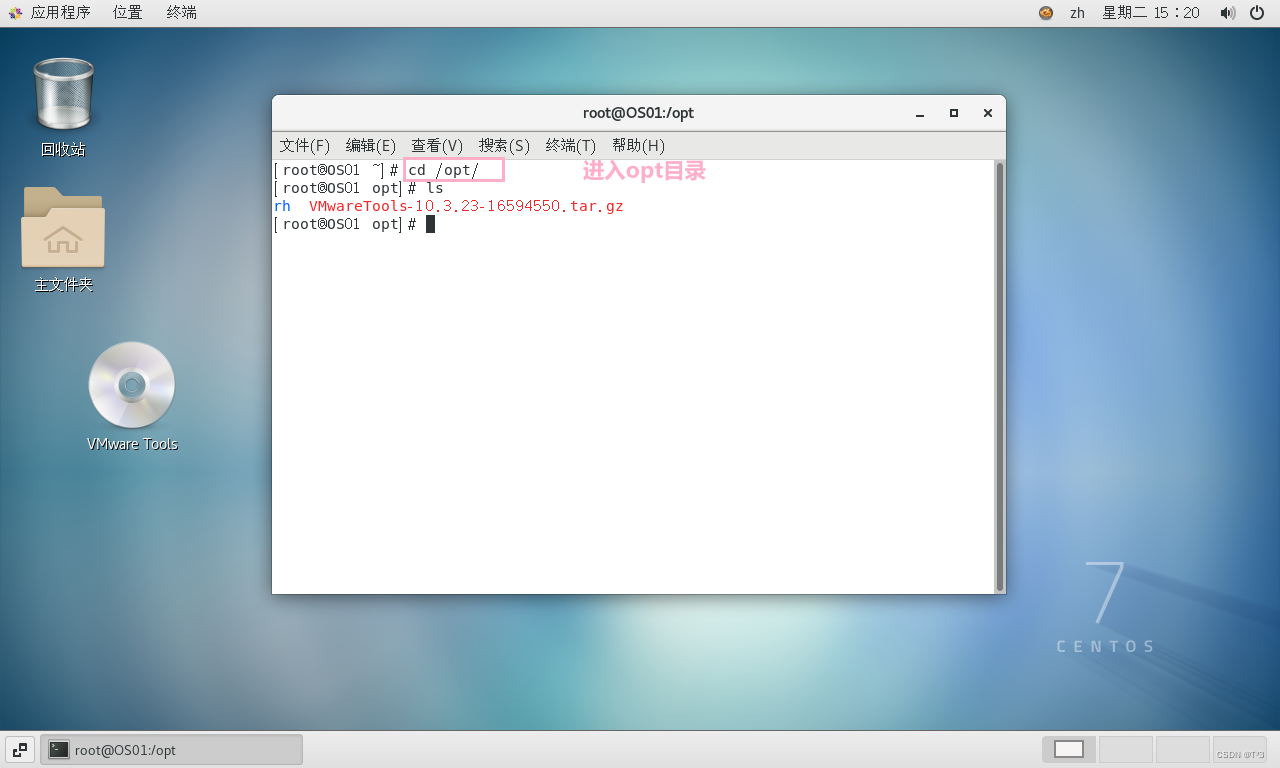Open the 编辑(E) menu in the terminal
The height and width of the screenshot is (768, 1280).
(x=371, y=145)
